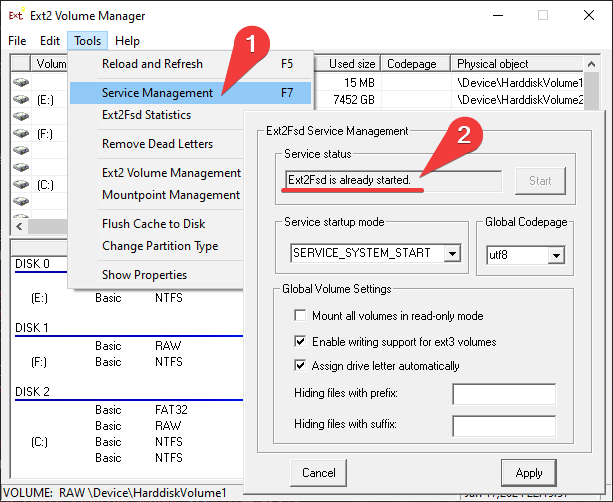Open the Global Codepage utf8 dropdown
The image size is (613, 502).
tap(555, 255)
